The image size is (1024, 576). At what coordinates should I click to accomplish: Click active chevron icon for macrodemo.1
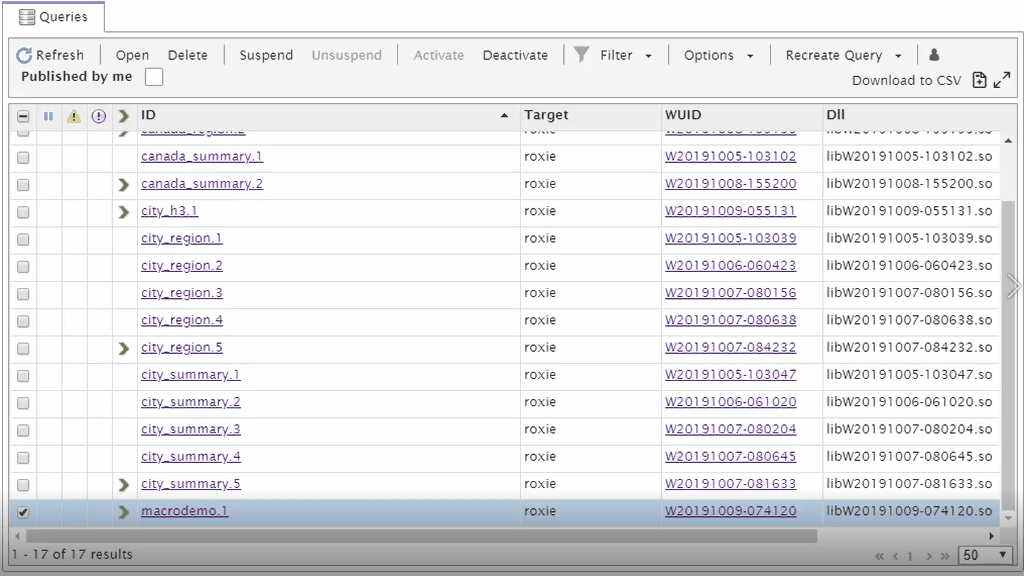[x=123, y=512]
